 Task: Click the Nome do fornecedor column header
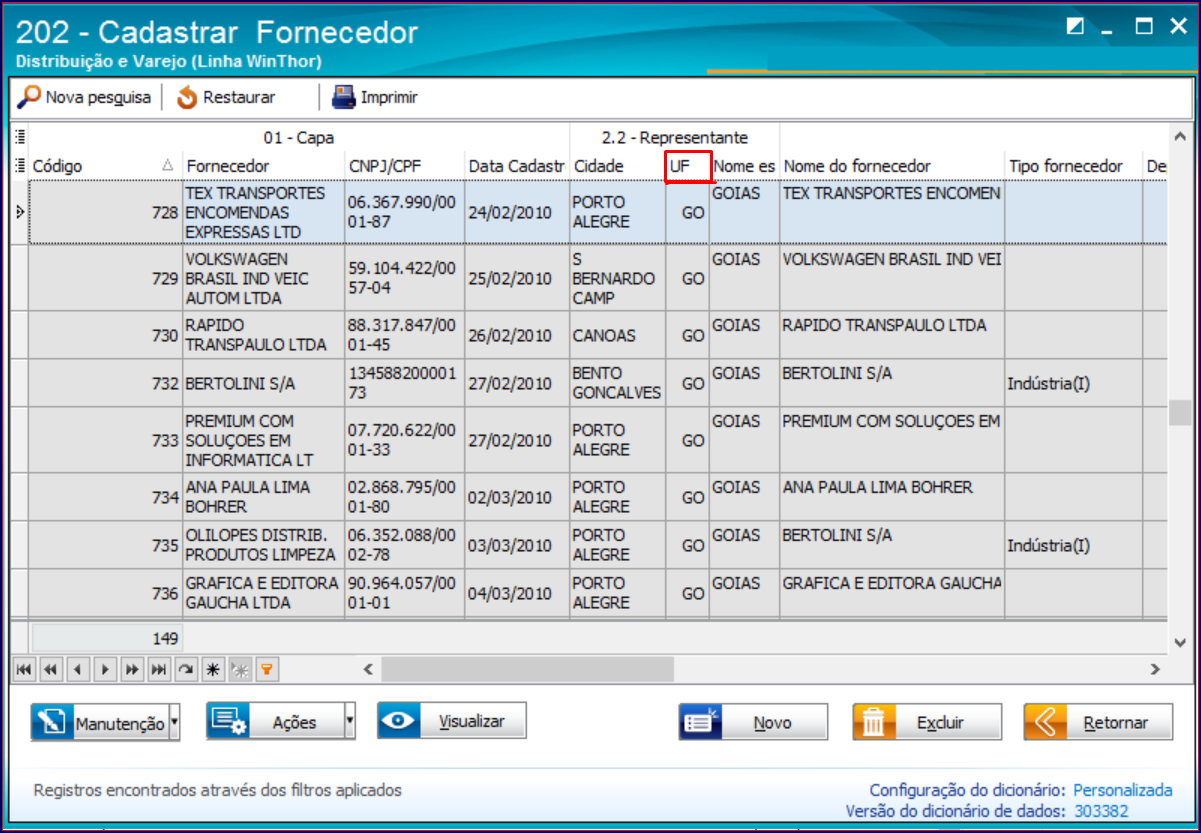point(892,165)
